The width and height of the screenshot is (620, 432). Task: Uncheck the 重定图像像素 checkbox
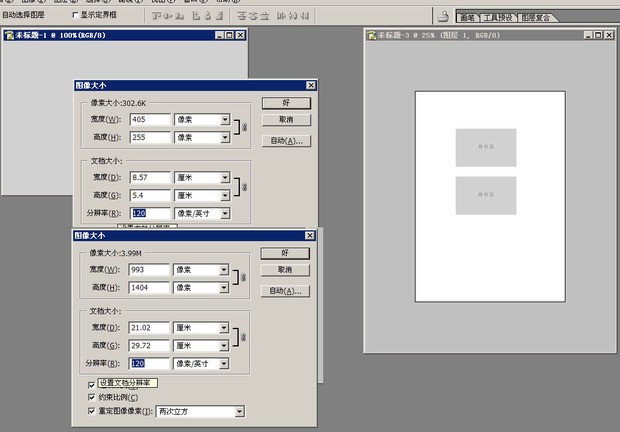pyautogui.click(x=92, y=411)
